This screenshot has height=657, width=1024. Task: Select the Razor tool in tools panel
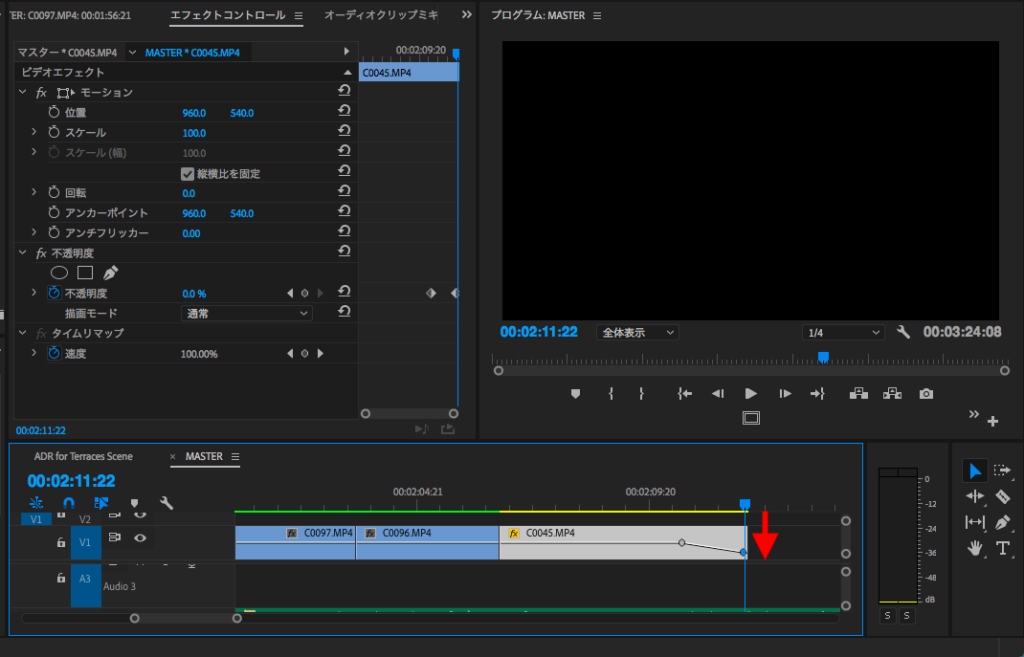pos(1003,497)
